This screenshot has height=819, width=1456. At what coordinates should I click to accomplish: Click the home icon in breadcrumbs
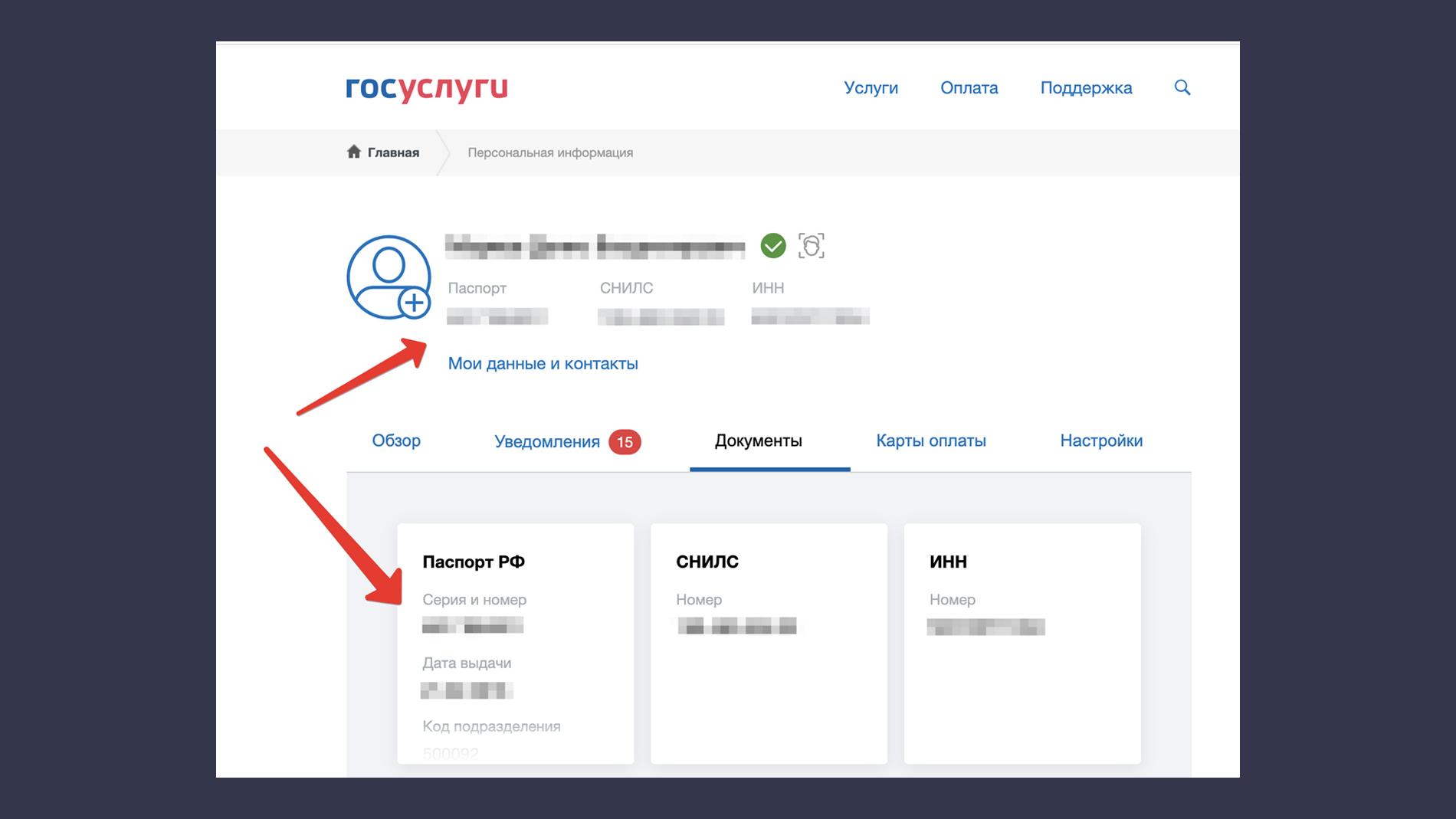tap(353, 152)
